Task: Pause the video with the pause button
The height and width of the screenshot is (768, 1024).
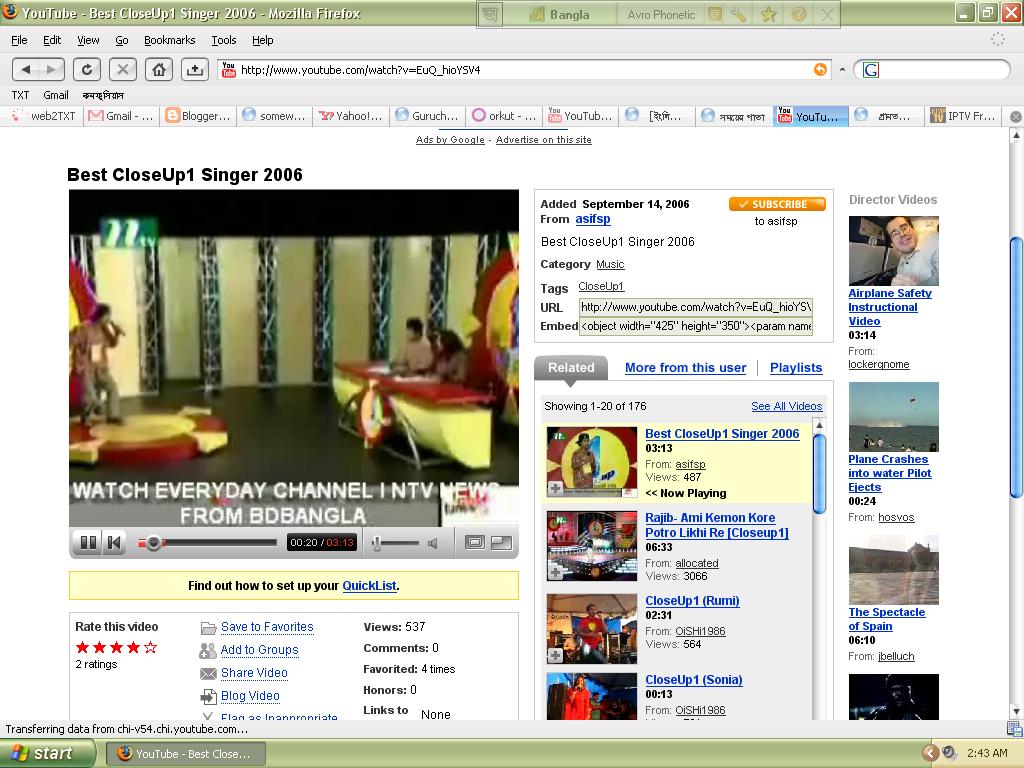Action: click(x=88, y=542)
